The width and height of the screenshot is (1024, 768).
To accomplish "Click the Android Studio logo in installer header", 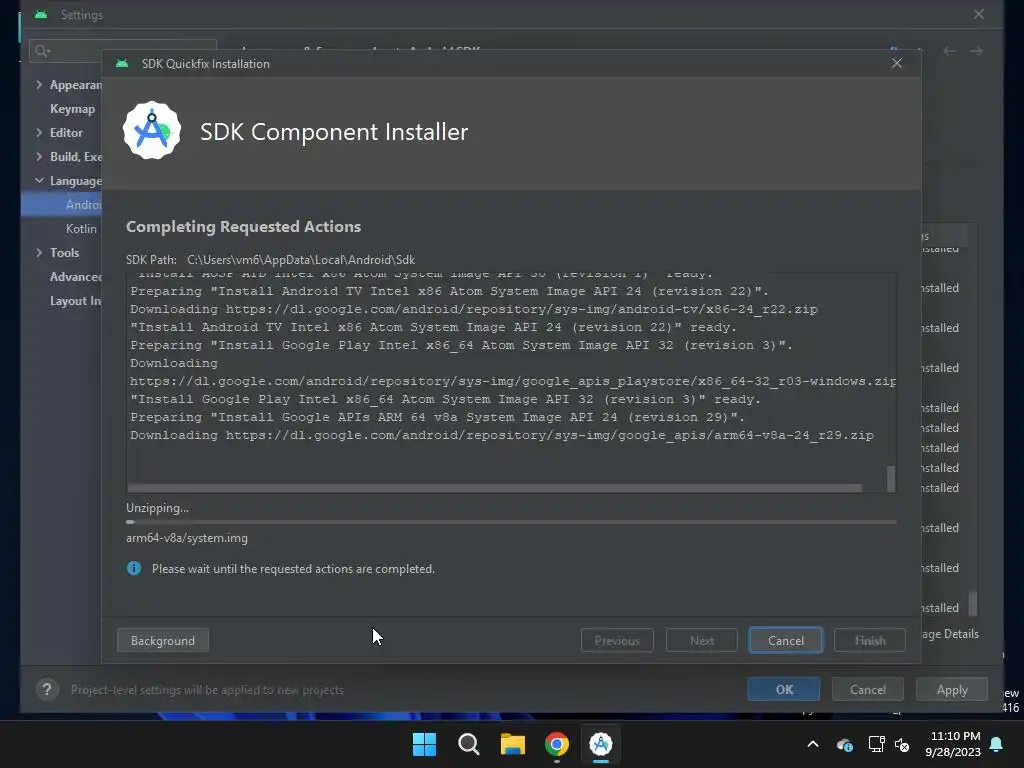I will point(152,131).
